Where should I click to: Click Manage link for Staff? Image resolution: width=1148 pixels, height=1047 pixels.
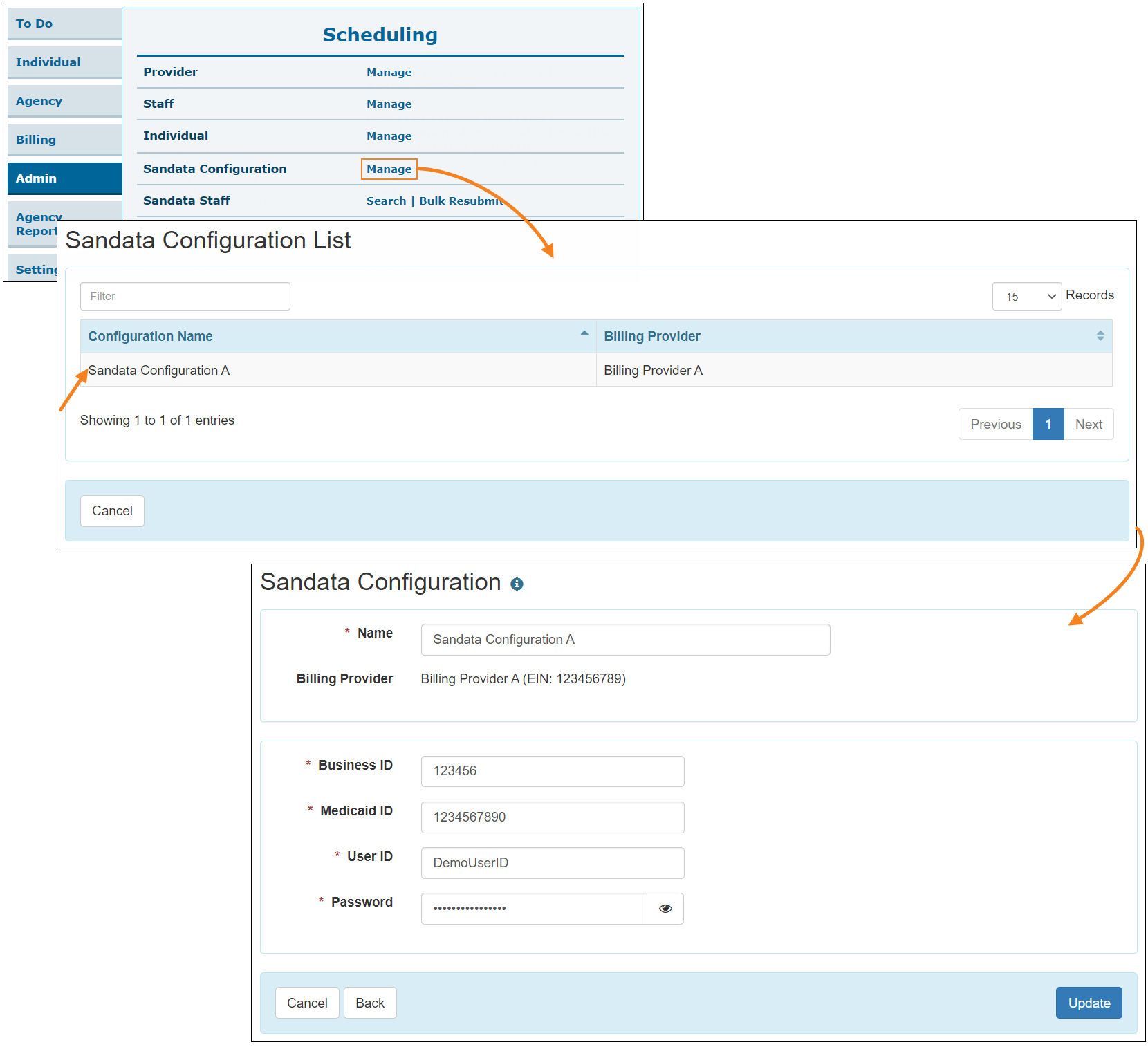click(389, 104)
